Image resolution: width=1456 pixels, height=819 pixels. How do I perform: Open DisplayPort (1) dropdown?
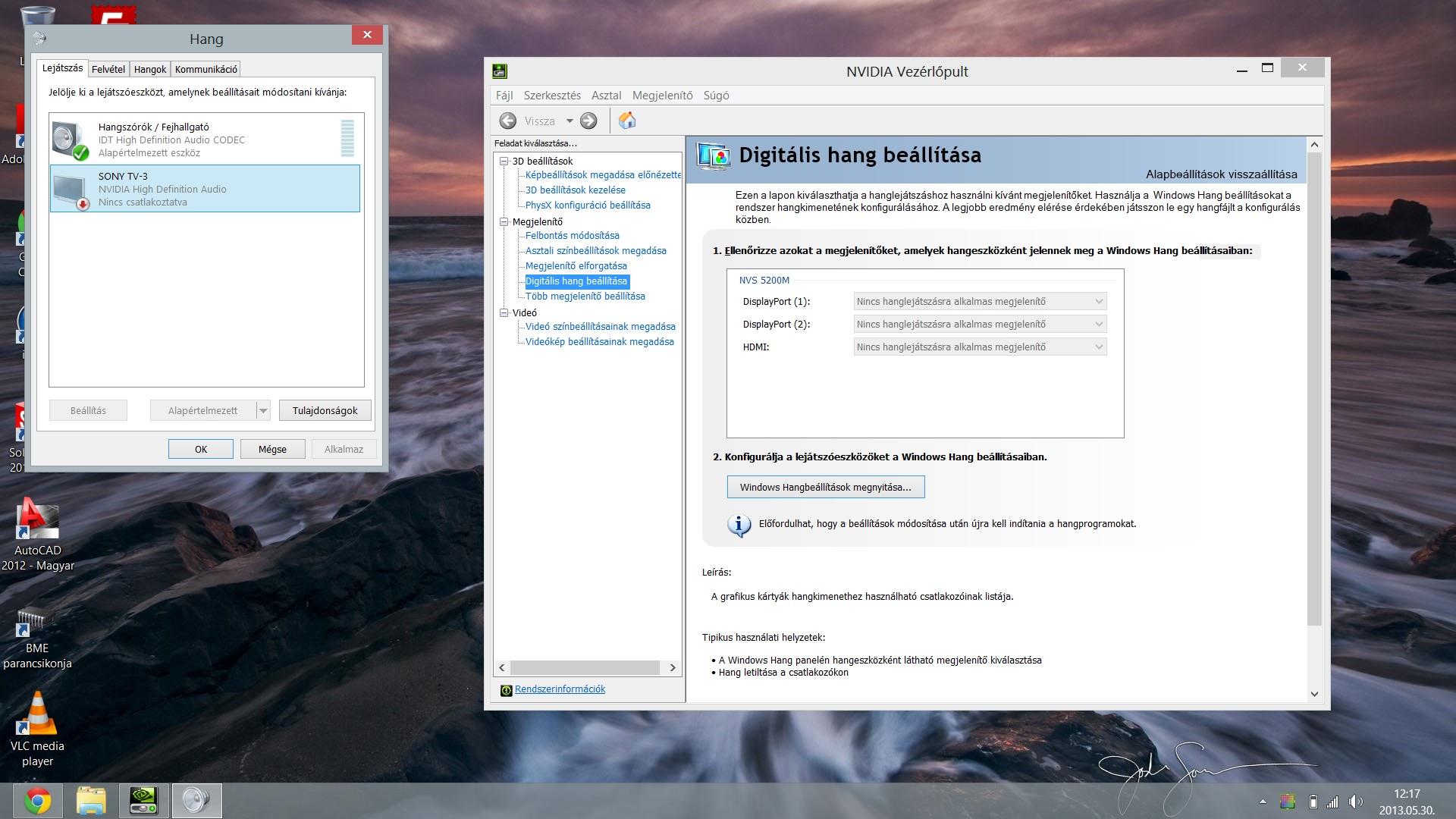pyautogui.click(x=980, y=301)
